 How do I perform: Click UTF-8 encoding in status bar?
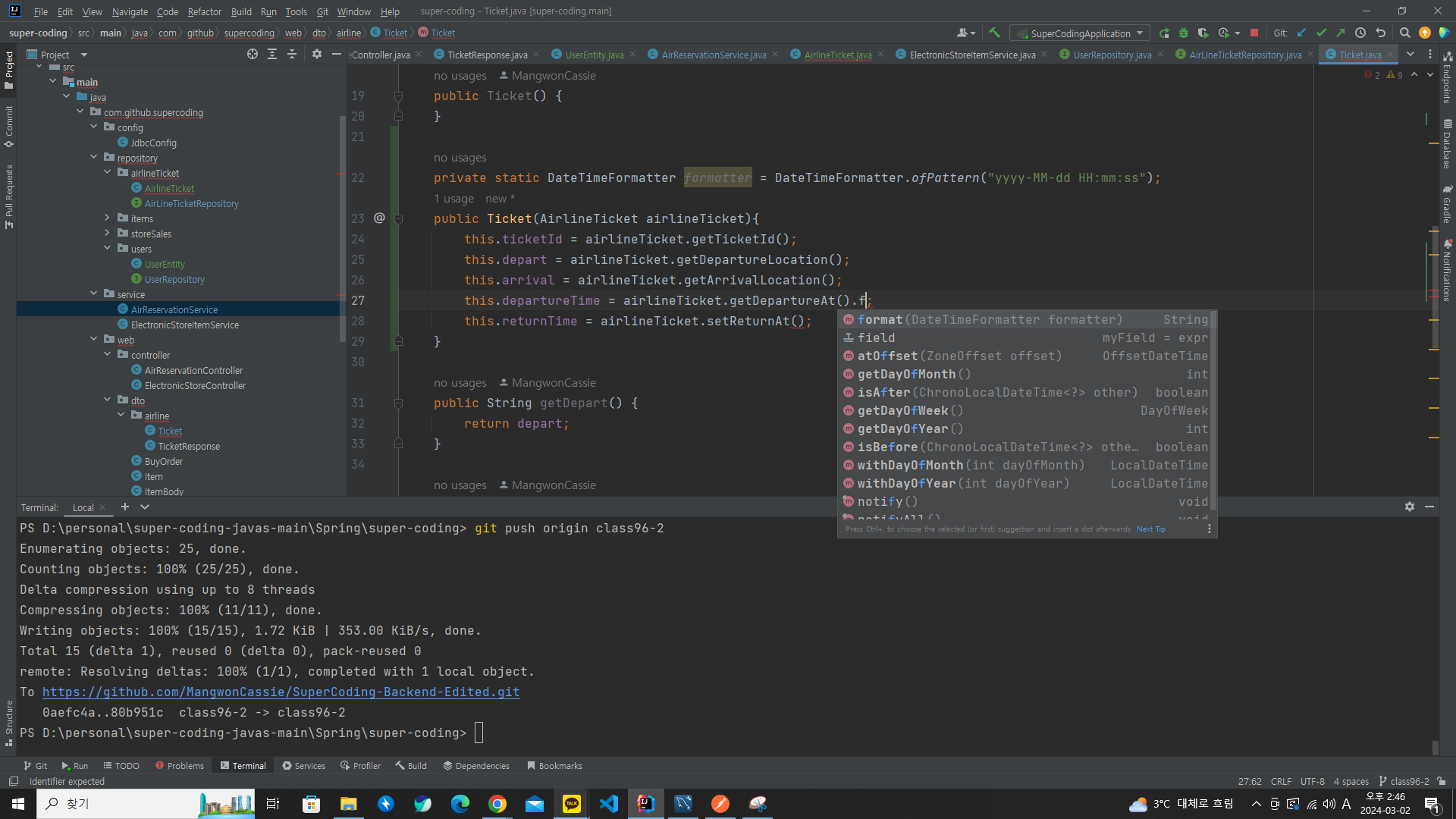1312,782
